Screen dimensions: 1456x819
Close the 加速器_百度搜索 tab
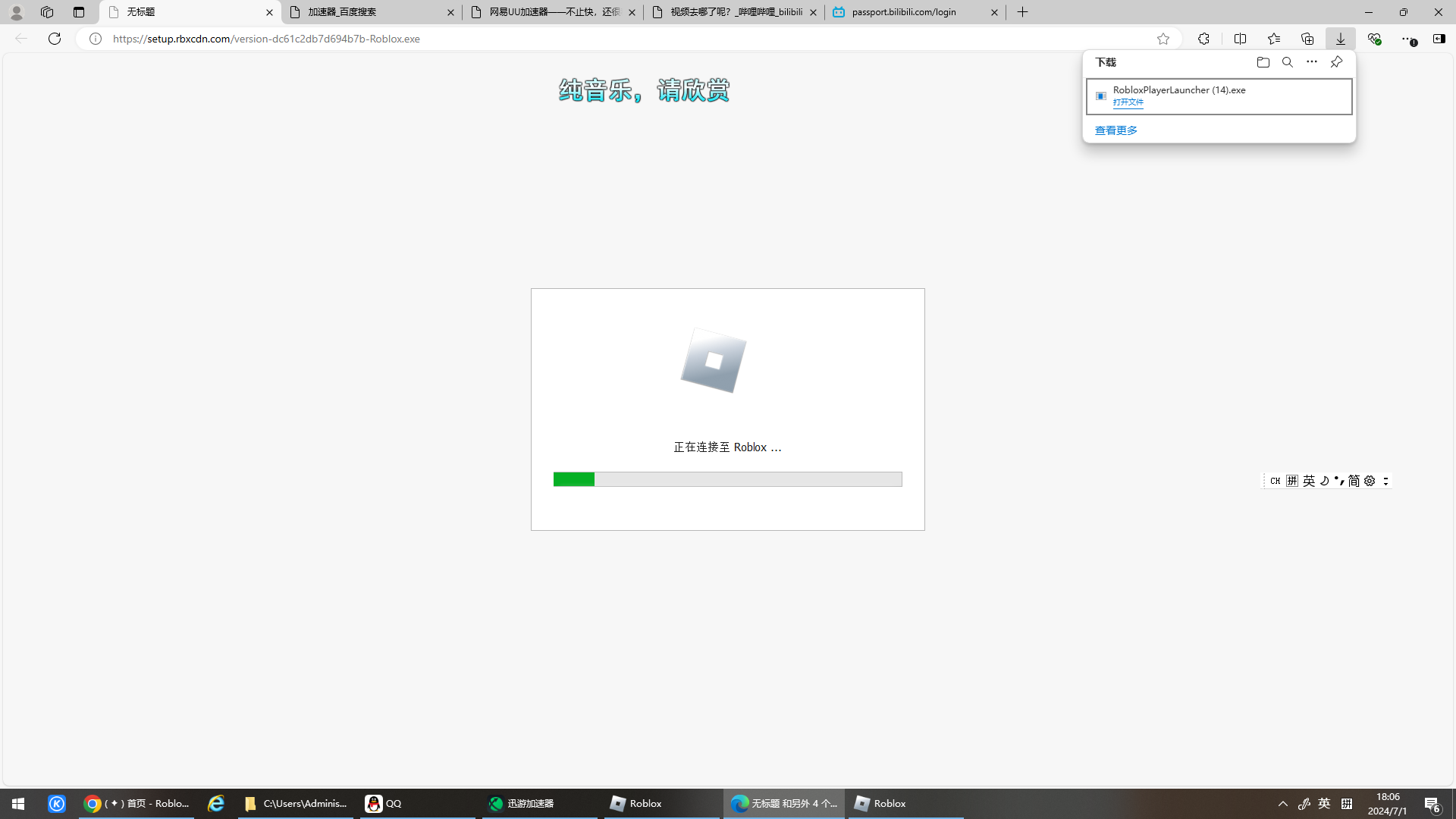pyautogui.click(x=450, y=12)
